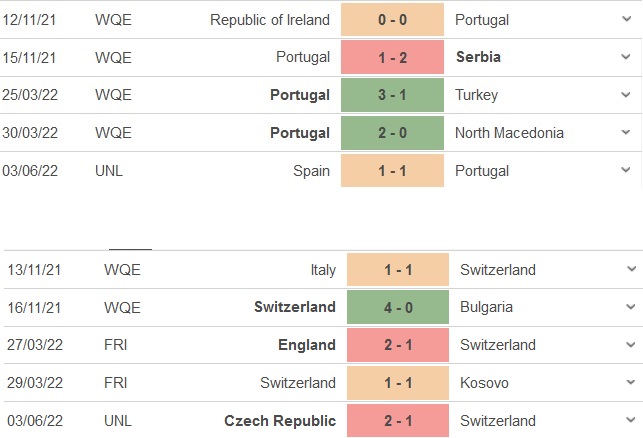Image resolution: width=643 pixels, height=438 pixels.
Task: Select the Kosovo team name
Action: tap(486, 383)
